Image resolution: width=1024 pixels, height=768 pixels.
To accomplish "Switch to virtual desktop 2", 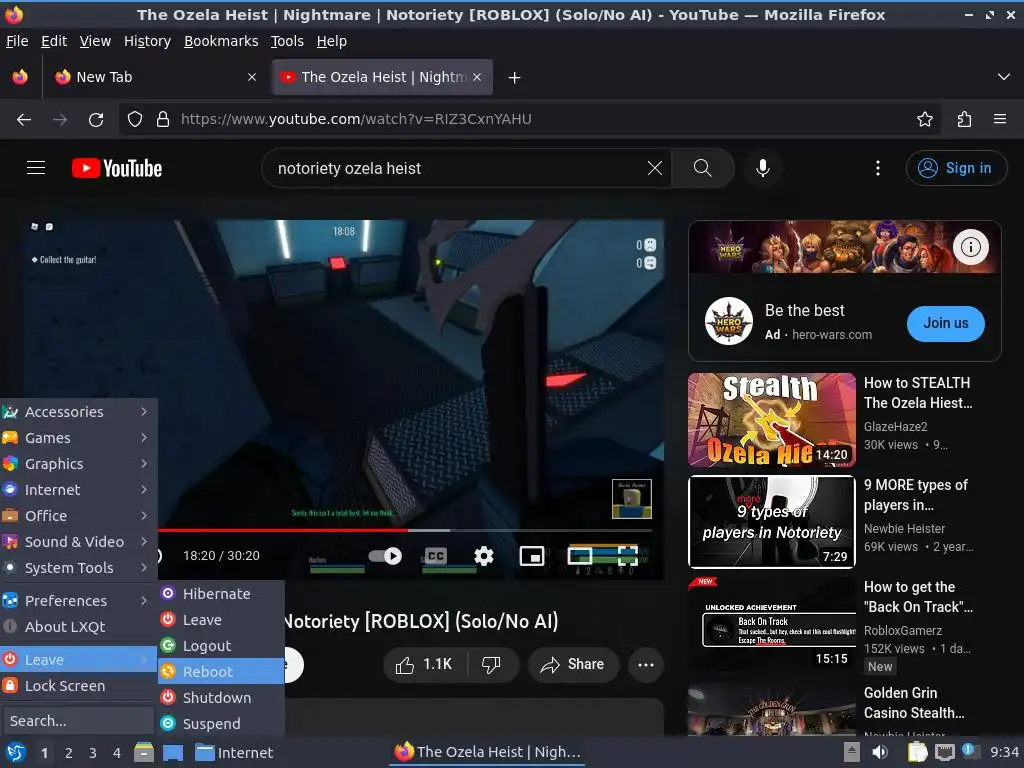I will coord(69,753).
